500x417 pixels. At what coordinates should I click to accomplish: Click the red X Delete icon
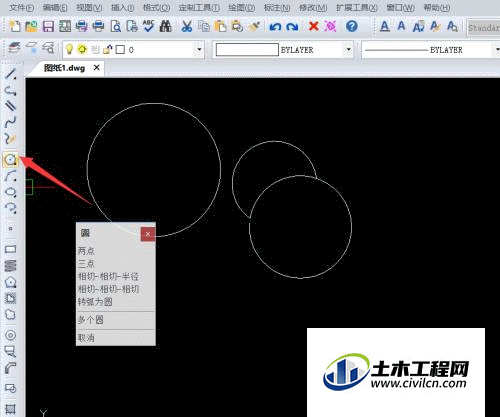tap(313, 26)
